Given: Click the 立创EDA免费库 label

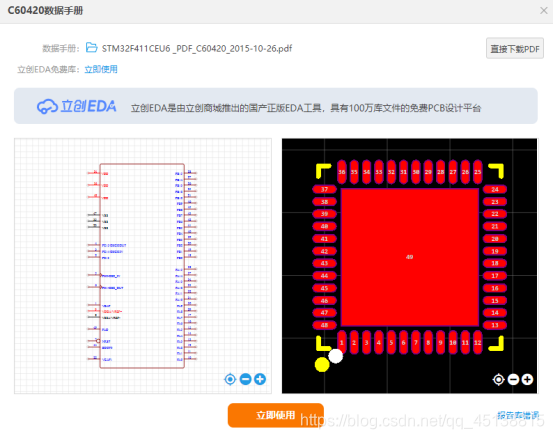Looking at the screenshot, I should [x=49, y=69].
